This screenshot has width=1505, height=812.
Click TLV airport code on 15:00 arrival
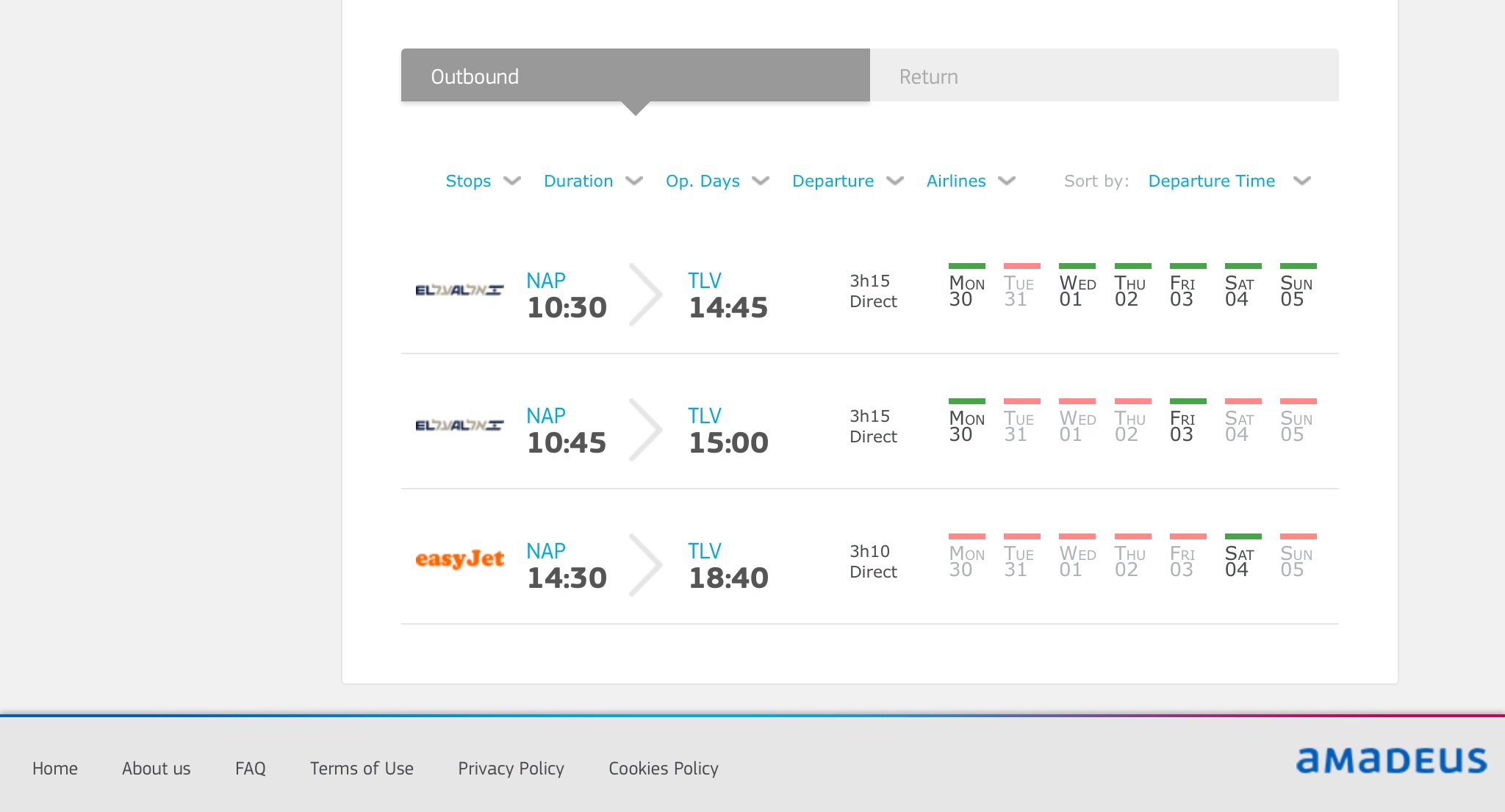tap(704, 416)
